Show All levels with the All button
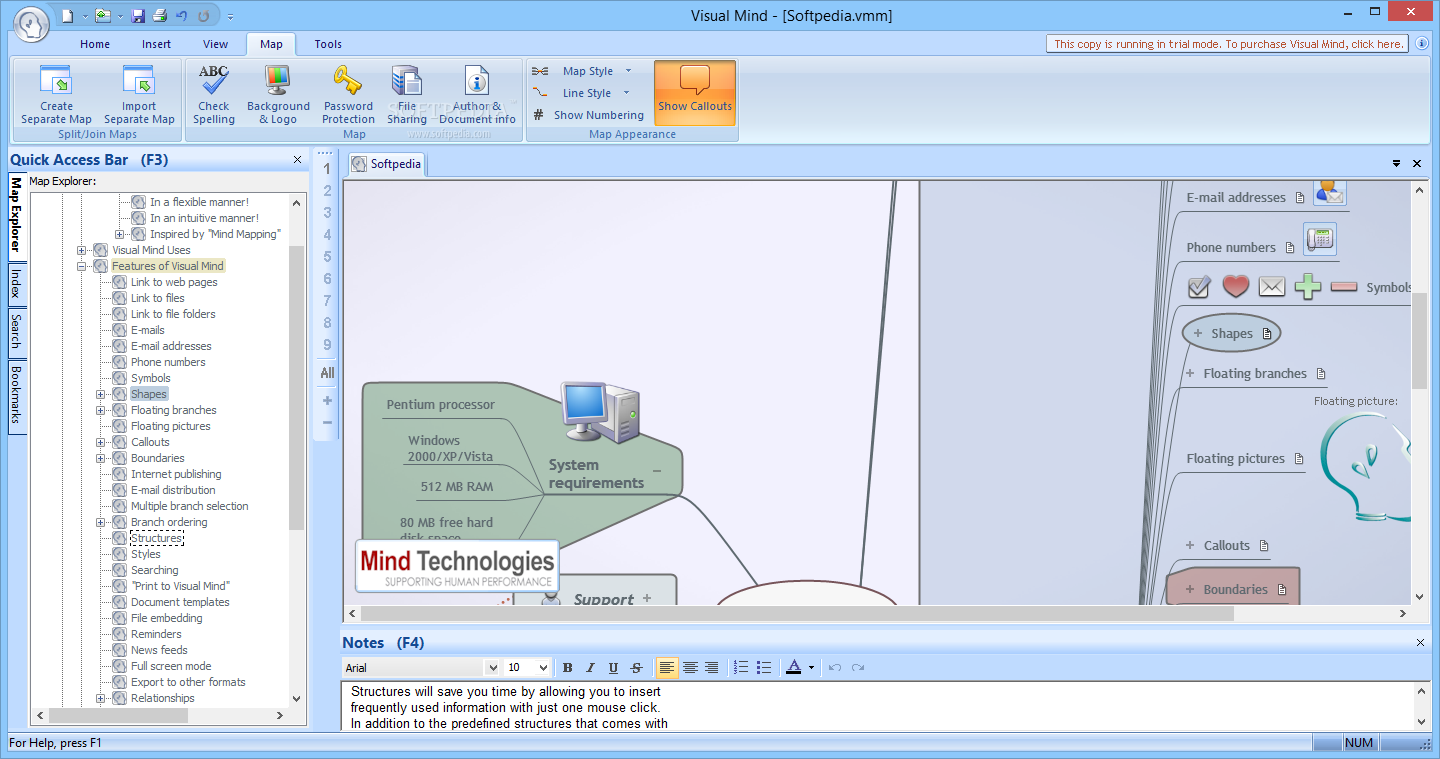 pyautogui.click(x=327, y=373)
